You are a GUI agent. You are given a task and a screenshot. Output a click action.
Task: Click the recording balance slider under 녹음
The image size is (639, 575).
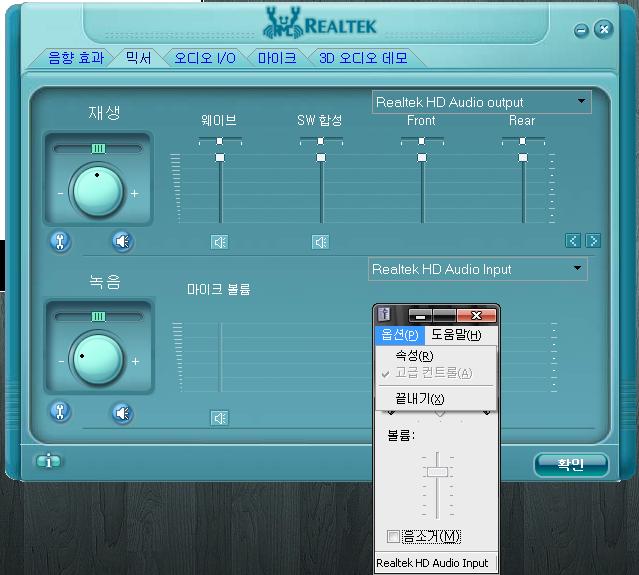[98, 316]
